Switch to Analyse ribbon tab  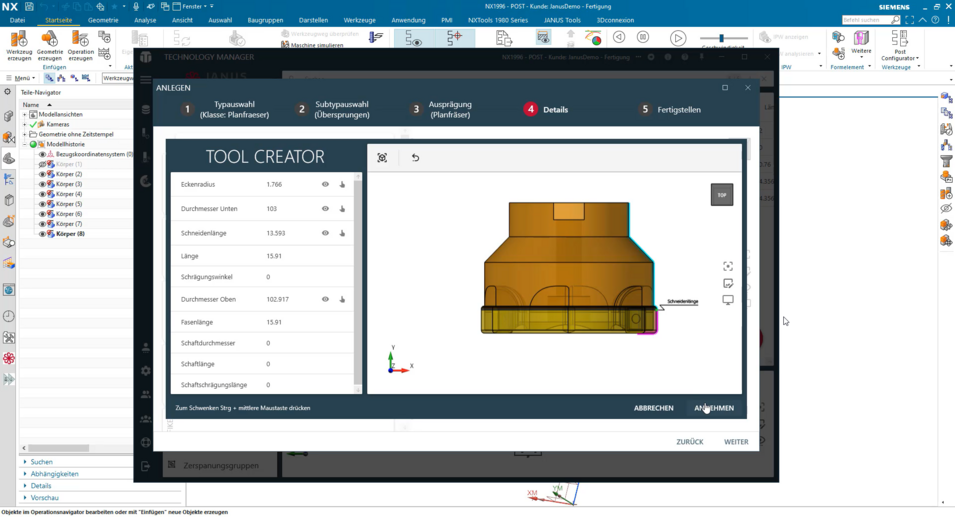(x=145, y=20)
